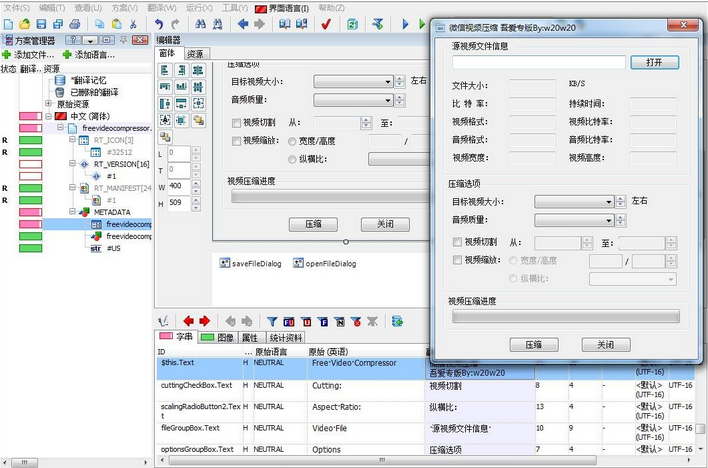Click 打开 button in front dialog
708x468 pixels.
click(x=654, y=62)
